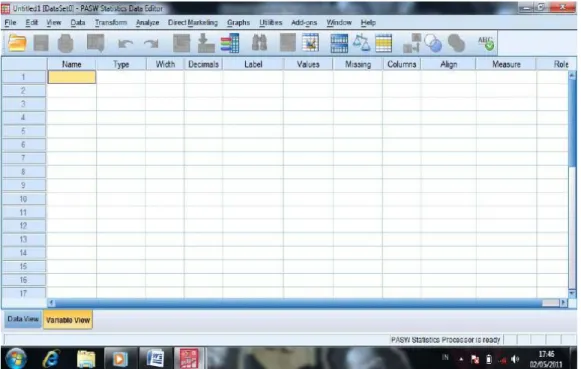Open the Help menu
The width and height of the screenshot is (581, 369).
coord(368,23)
